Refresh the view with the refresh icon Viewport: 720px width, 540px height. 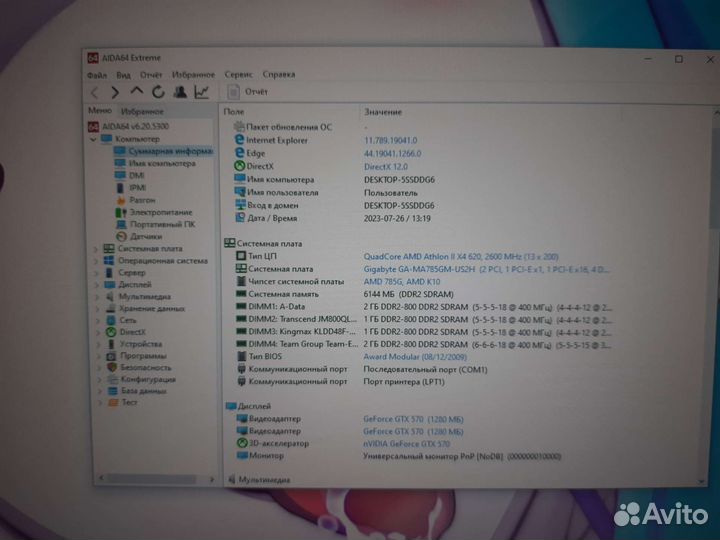click(158, 92)
